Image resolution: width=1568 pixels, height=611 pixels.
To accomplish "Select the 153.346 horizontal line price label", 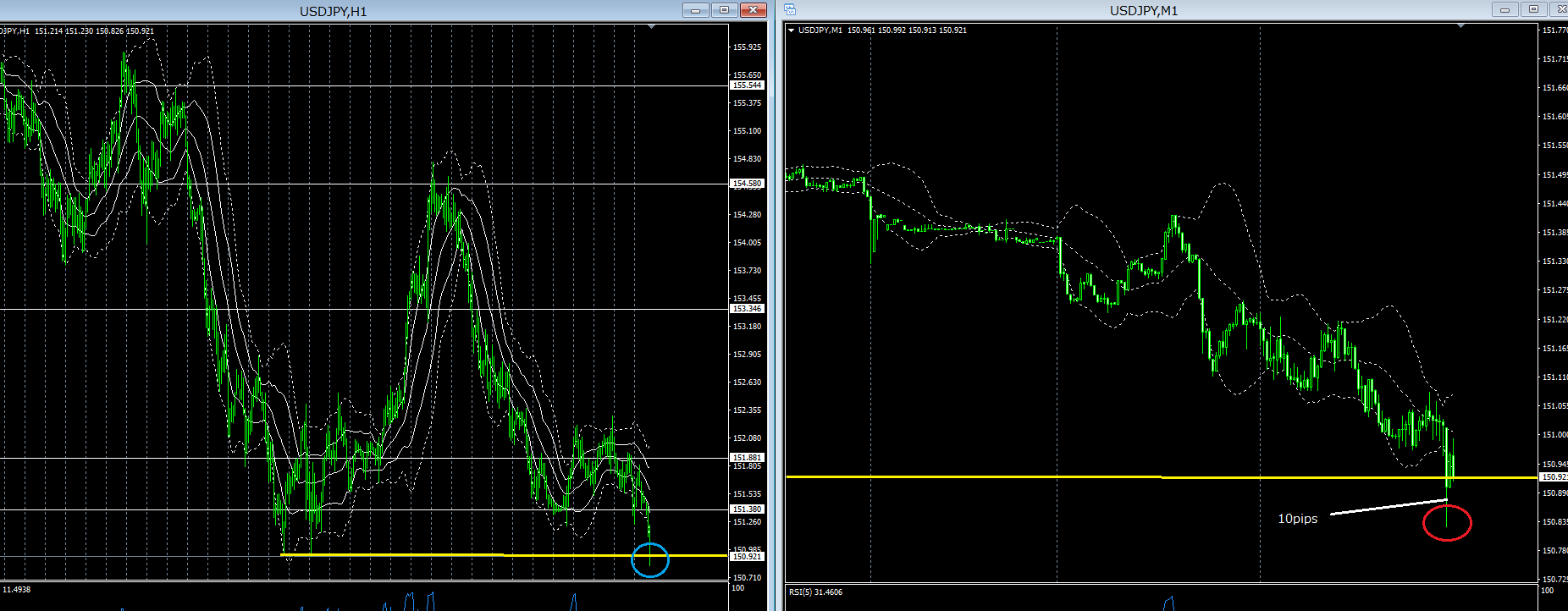I will (x=747, y=309).
